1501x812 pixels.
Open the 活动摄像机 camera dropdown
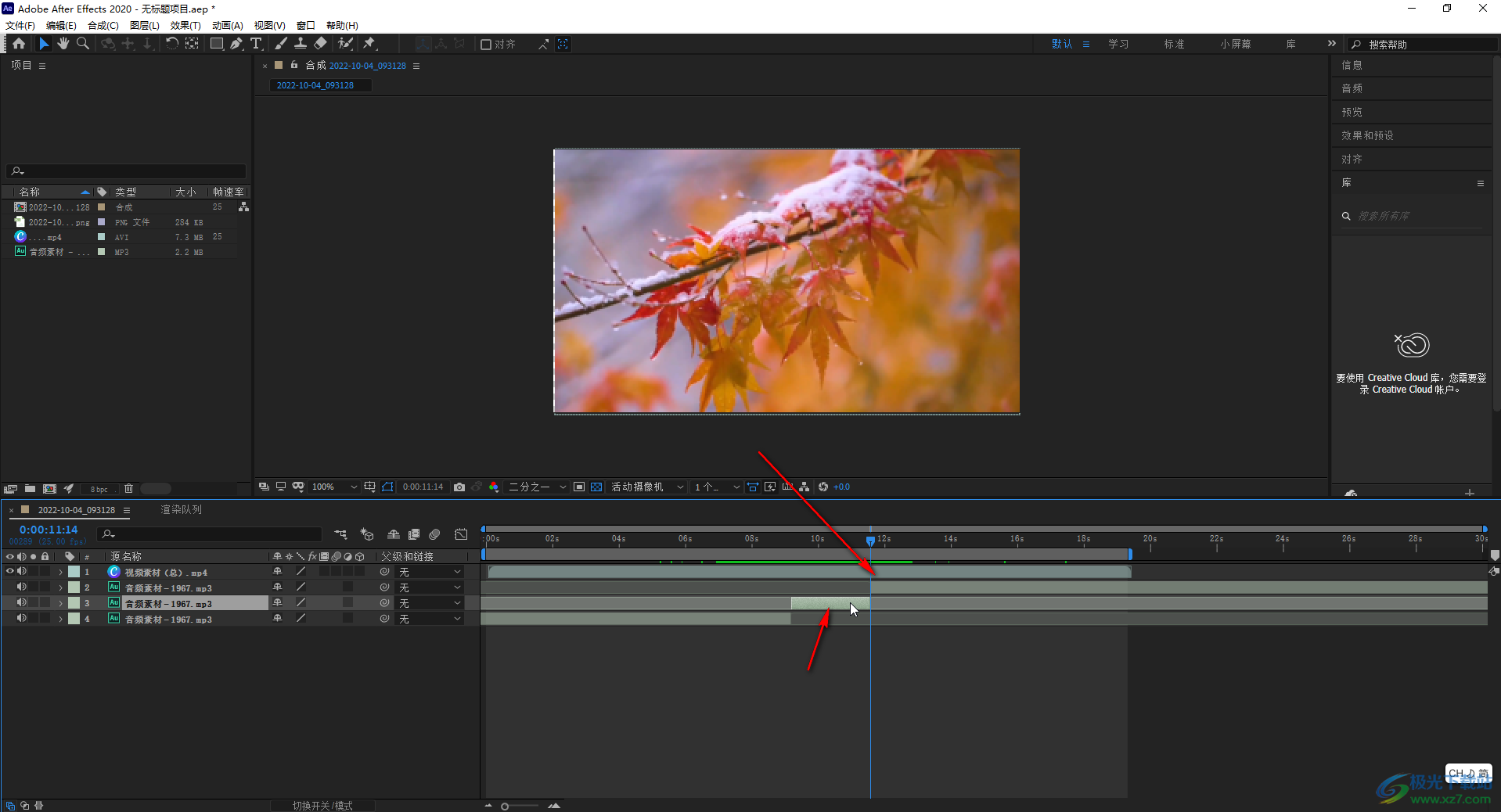tap(646, 487)
